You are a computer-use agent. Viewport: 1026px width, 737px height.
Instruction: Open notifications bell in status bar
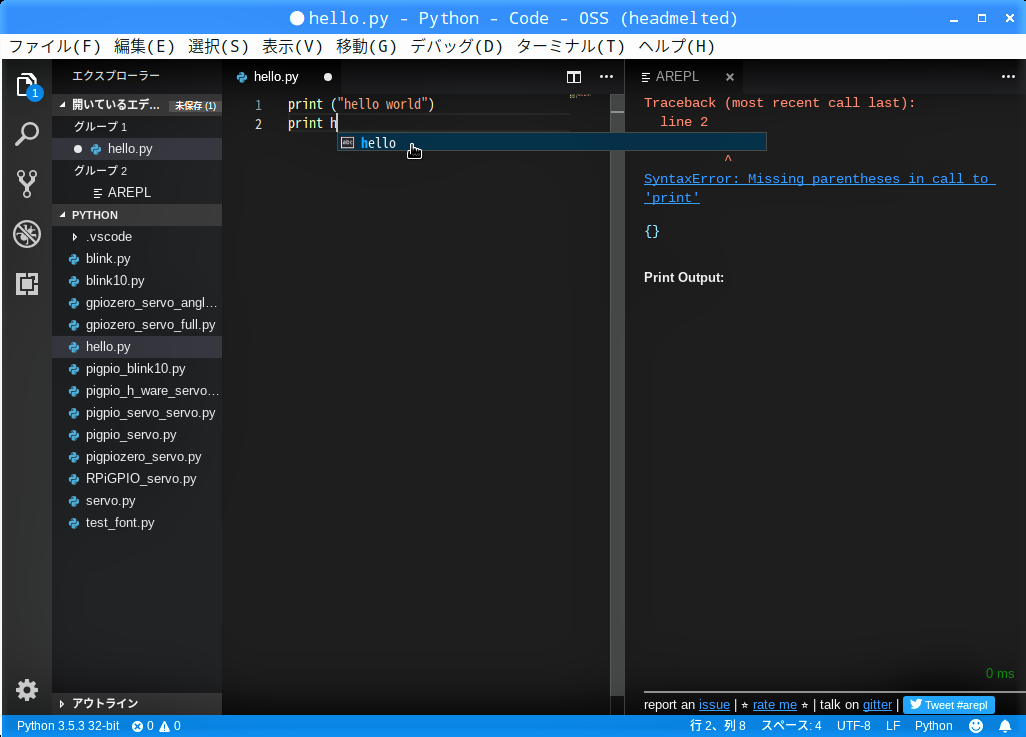click(1005, 726)
